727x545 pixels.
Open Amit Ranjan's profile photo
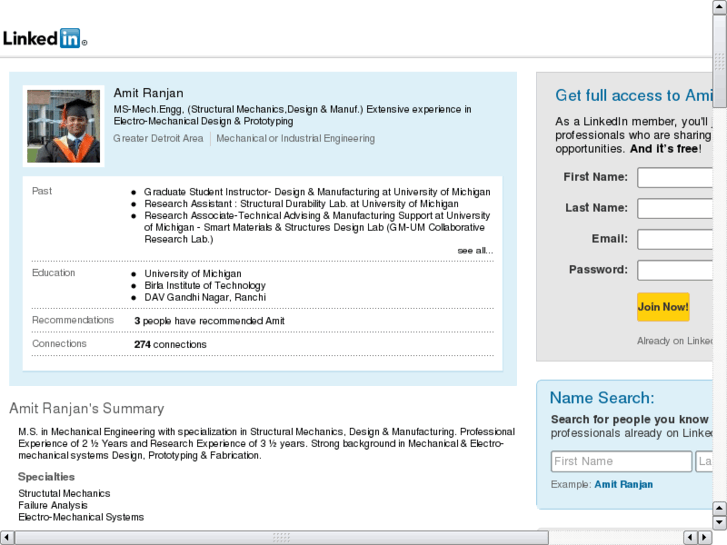[64, 126]
